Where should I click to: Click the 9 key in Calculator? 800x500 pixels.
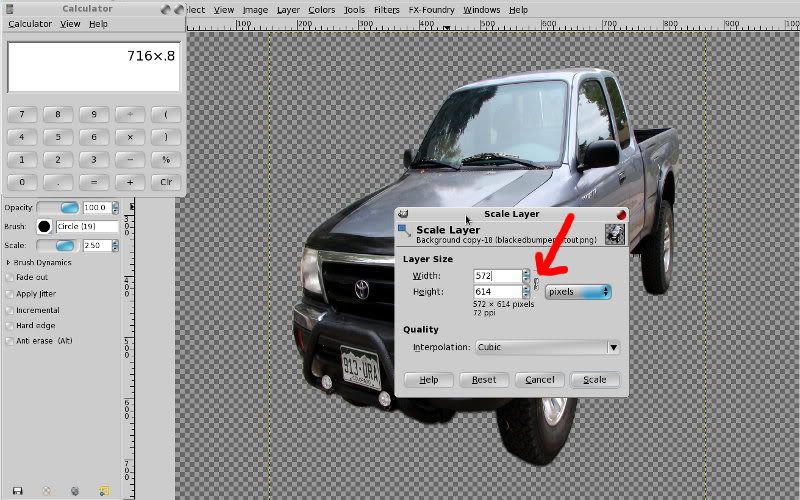pyautogui.click(x=94, y=115)
